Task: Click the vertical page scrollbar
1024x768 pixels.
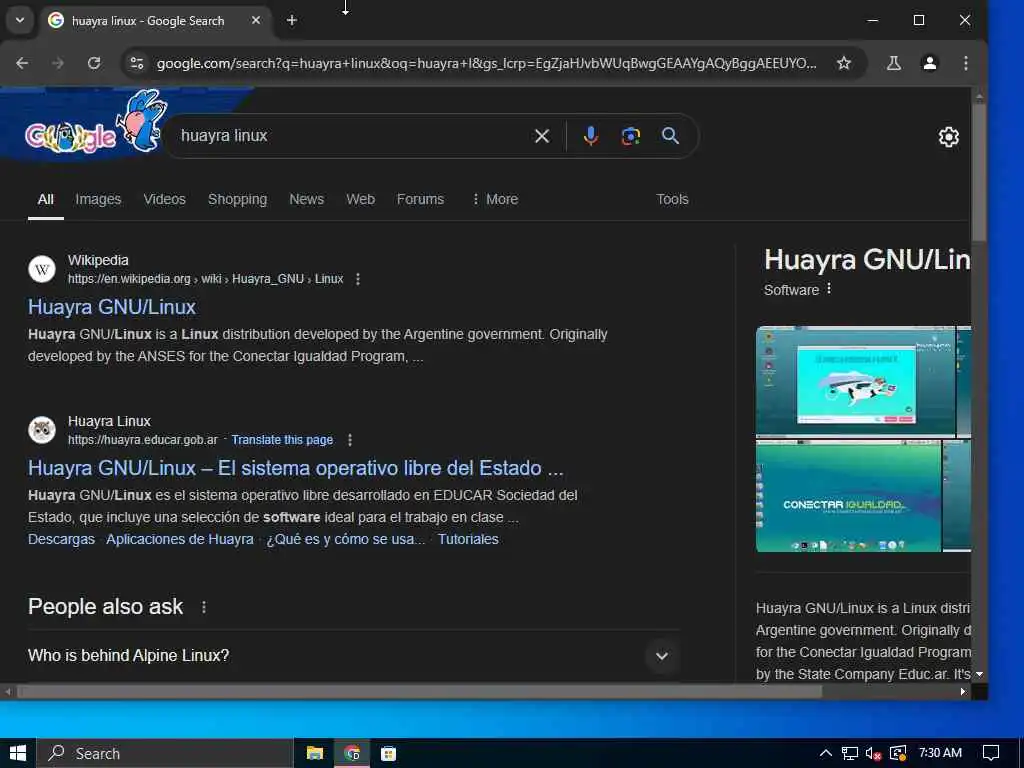Action: pos(978,173)
